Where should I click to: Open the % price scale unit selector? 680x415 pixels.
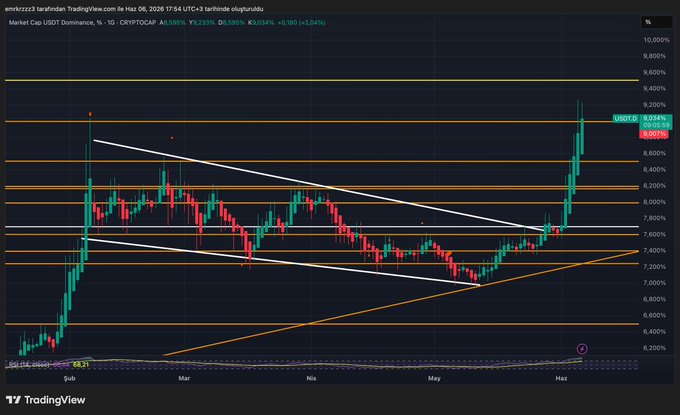tap(656, 22)
